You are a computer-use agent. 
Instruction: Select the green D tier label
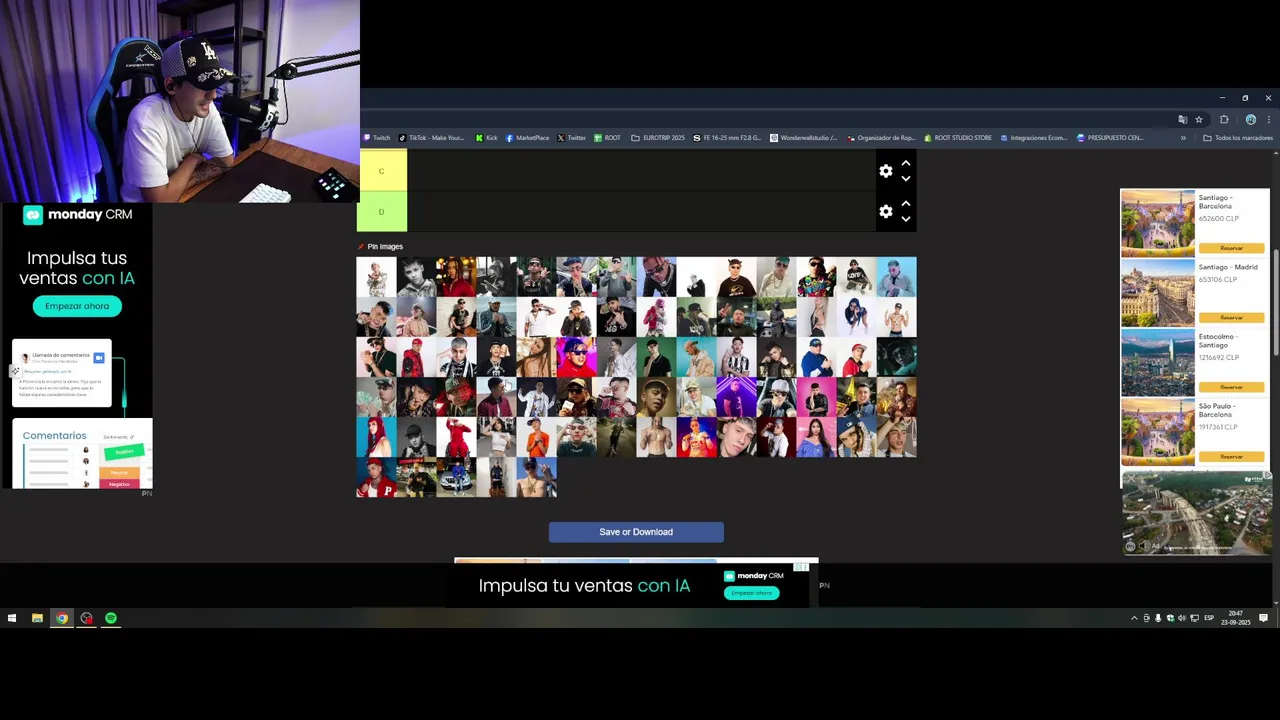pyautogui.click(x=381, y=211)
